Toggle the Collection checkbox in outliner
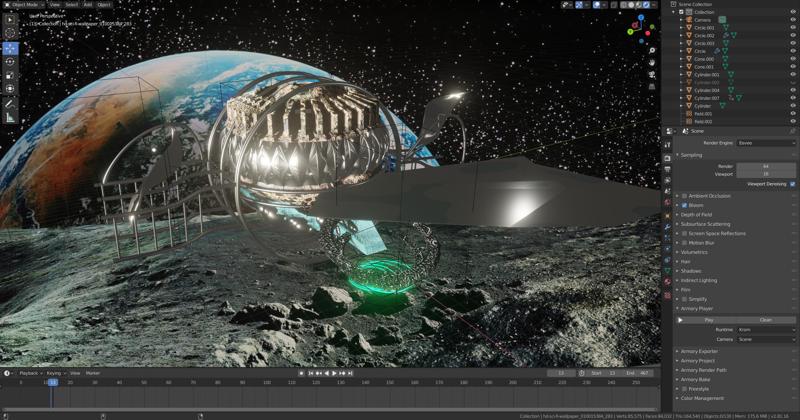 pos(681,12)
